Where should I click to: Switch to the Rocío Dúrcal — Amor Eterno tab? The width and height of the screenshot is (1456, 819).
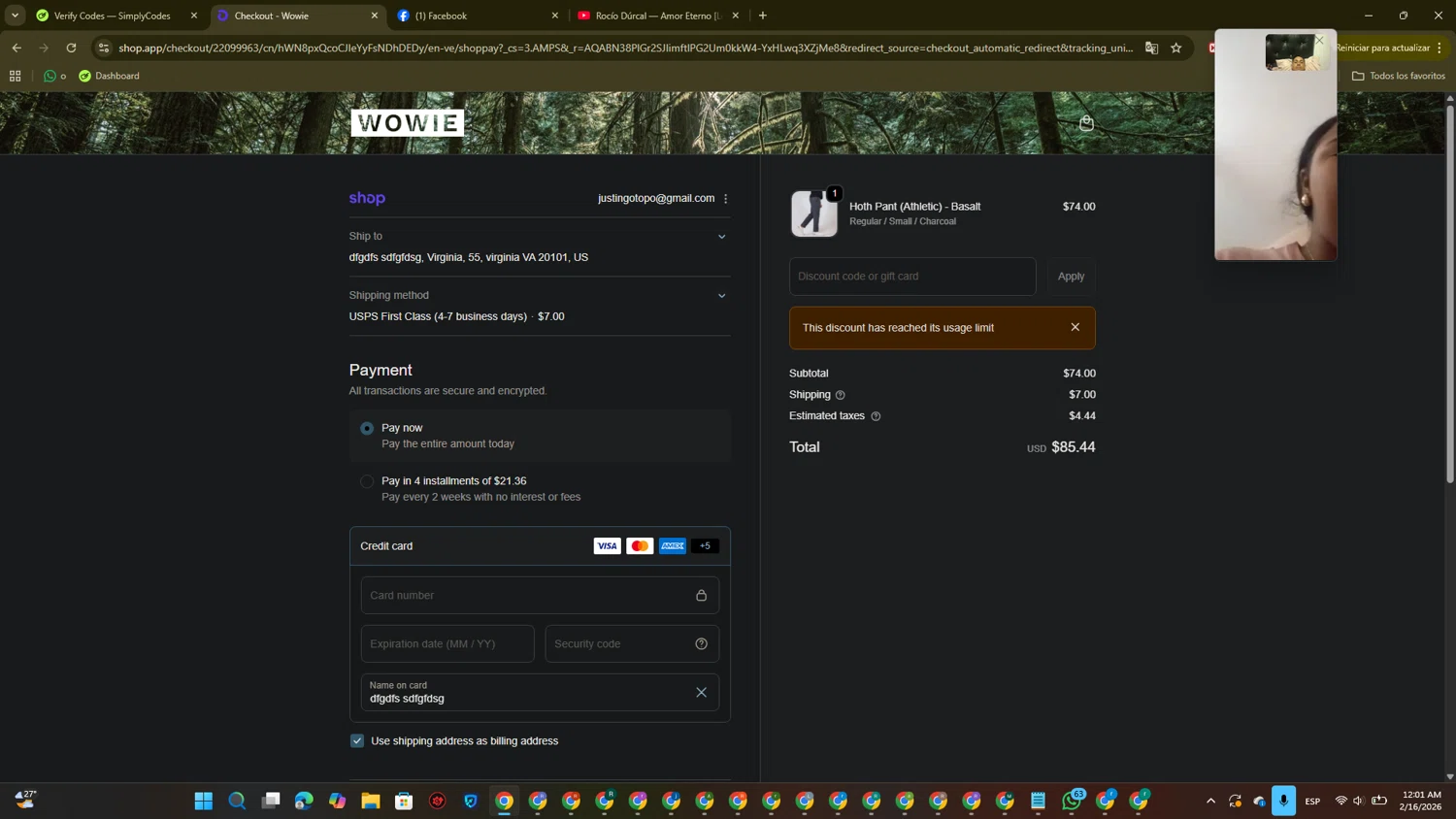(657, 16)
